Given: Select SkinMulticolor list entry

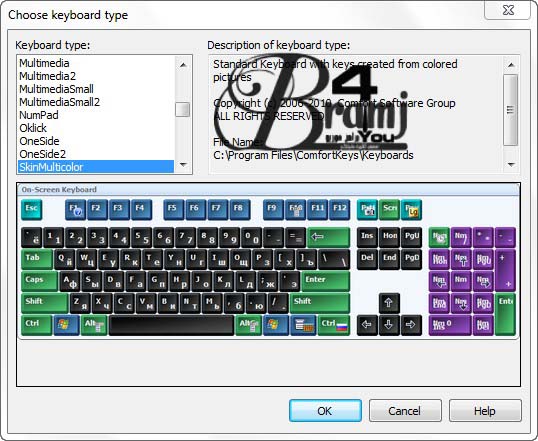Looking at the screenshot, I should (96, 167).
